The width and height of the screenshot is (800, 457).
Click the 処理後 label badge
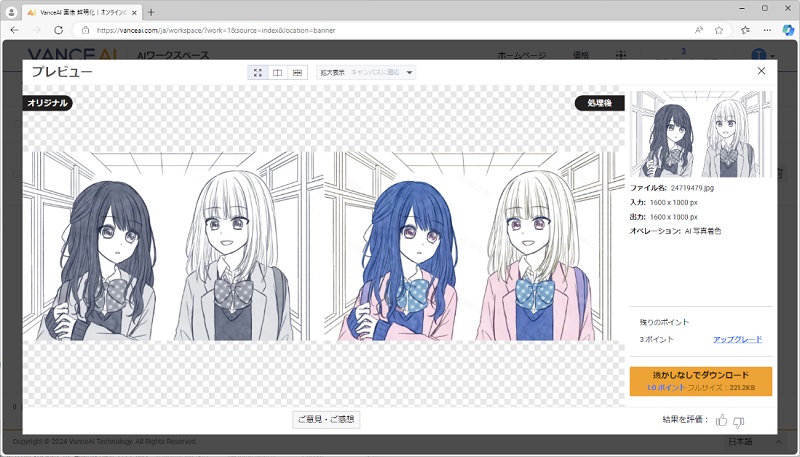tap(599, 103)
